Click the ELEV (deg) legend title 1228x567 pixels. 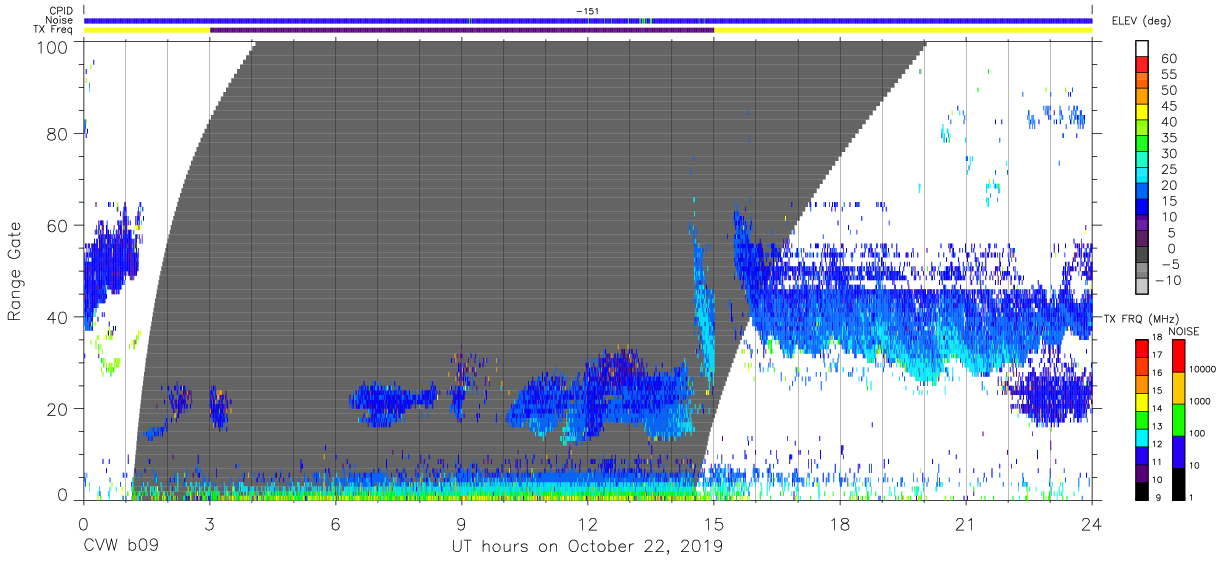(1140, 20)
